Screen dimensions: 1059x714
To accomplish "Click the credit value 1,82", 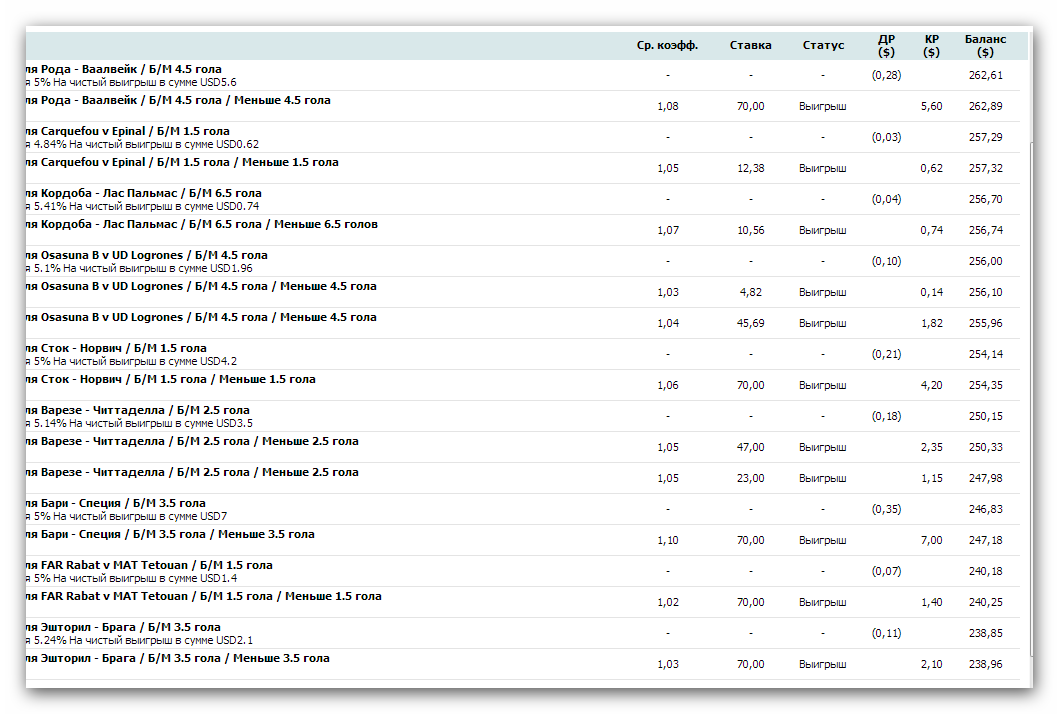I will pos(931,324).
